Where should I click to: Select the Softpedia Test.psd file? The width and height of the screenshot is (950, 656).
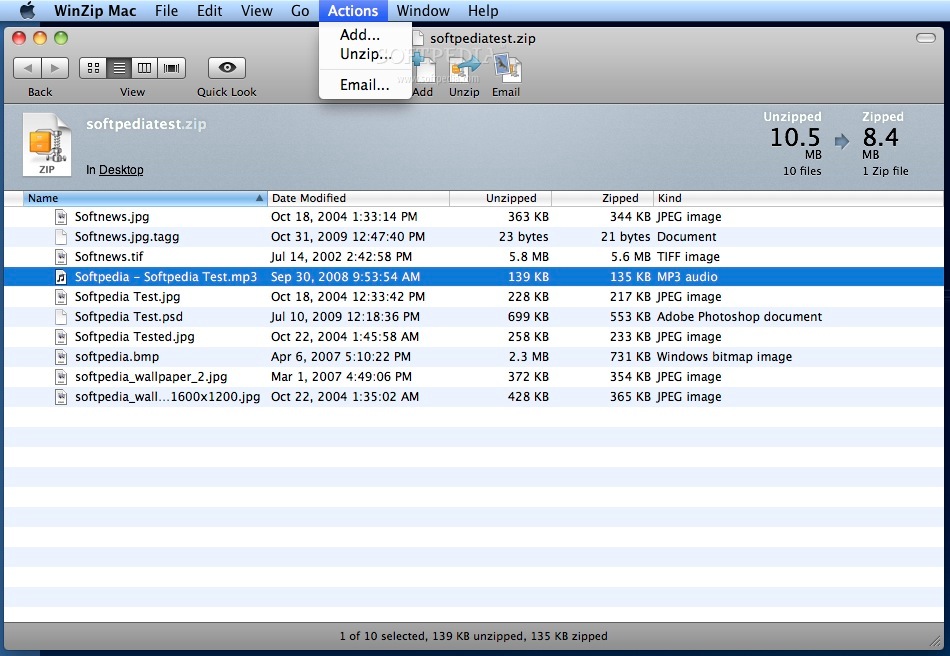click(x=128, y=317)
